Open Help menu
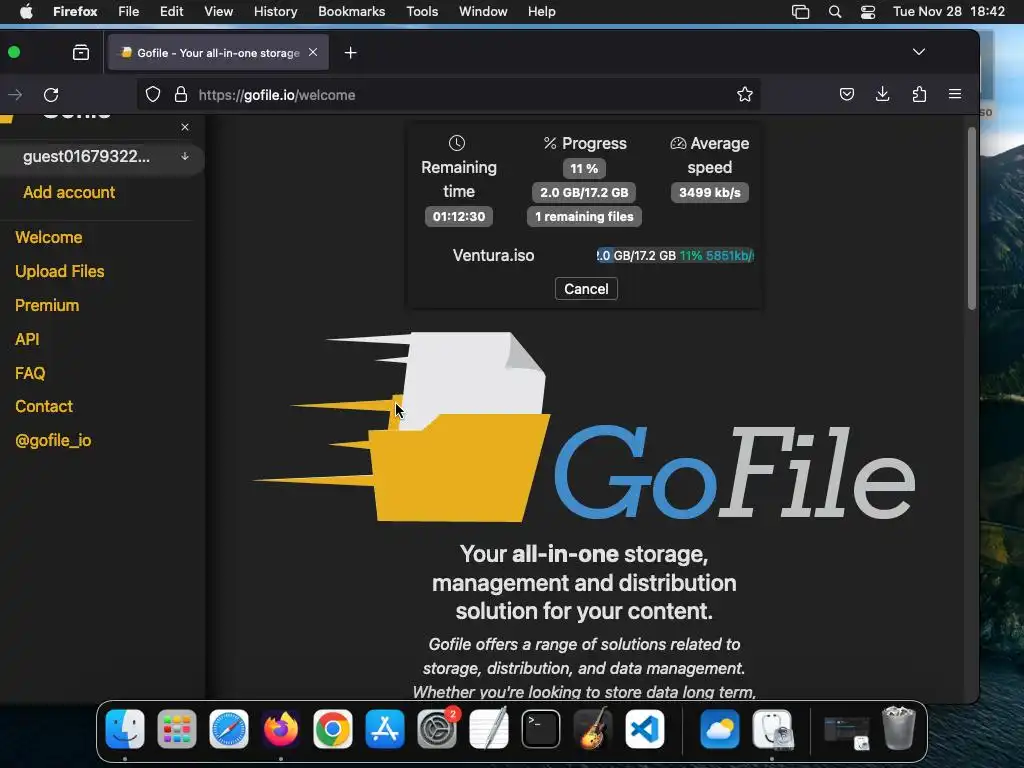 pos(541,11)
